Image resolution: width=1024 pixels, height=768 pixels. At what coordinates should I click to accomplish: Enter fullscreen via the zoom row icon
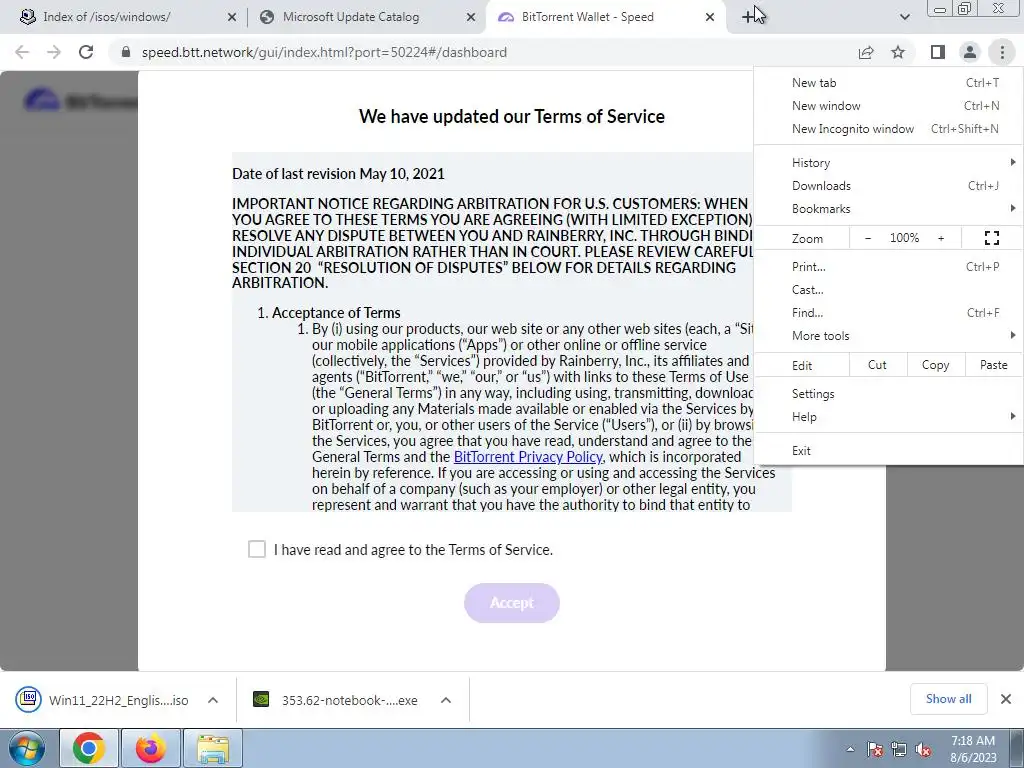point(991,238)
